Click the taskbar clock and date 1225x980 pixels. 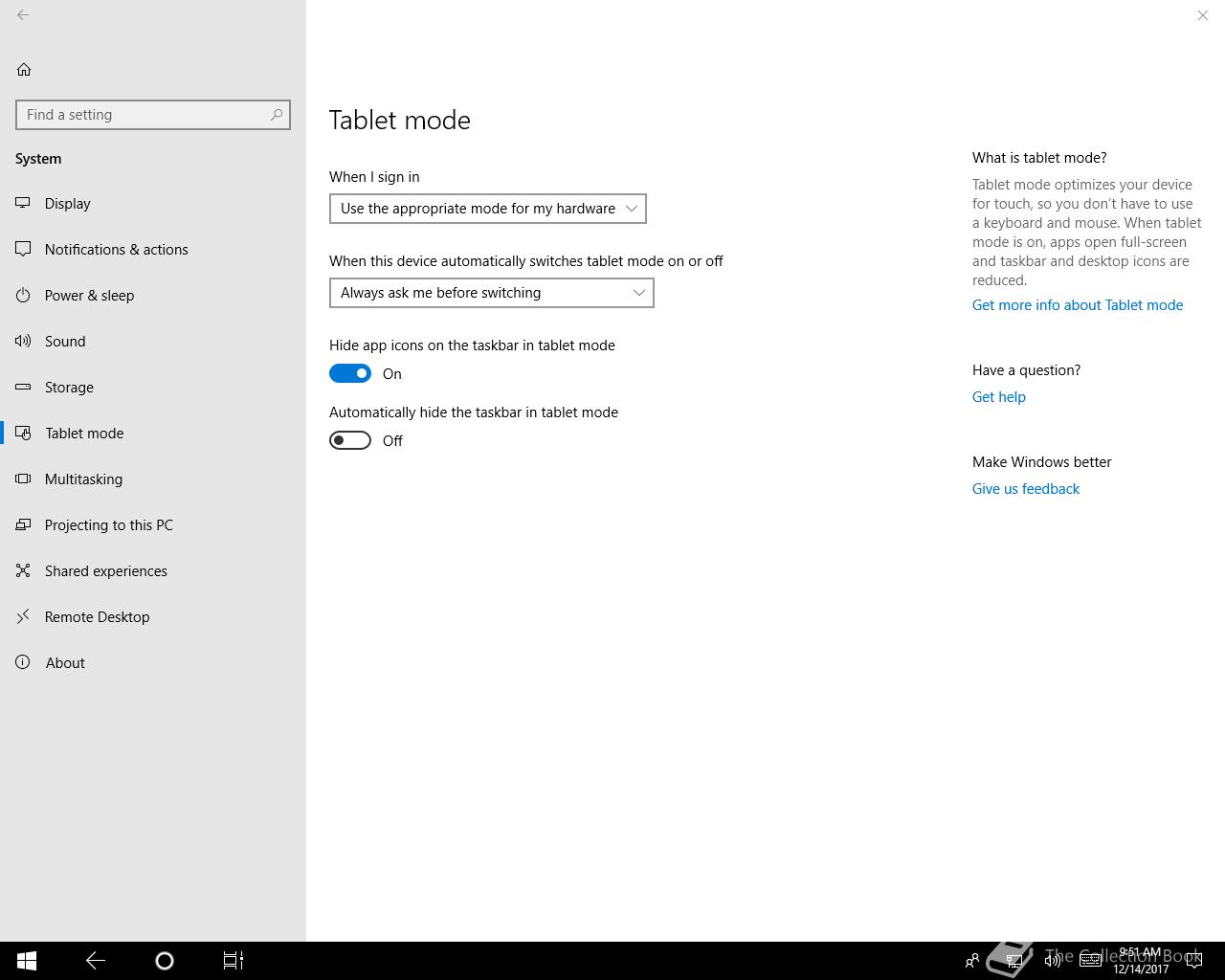[1141, 961]
